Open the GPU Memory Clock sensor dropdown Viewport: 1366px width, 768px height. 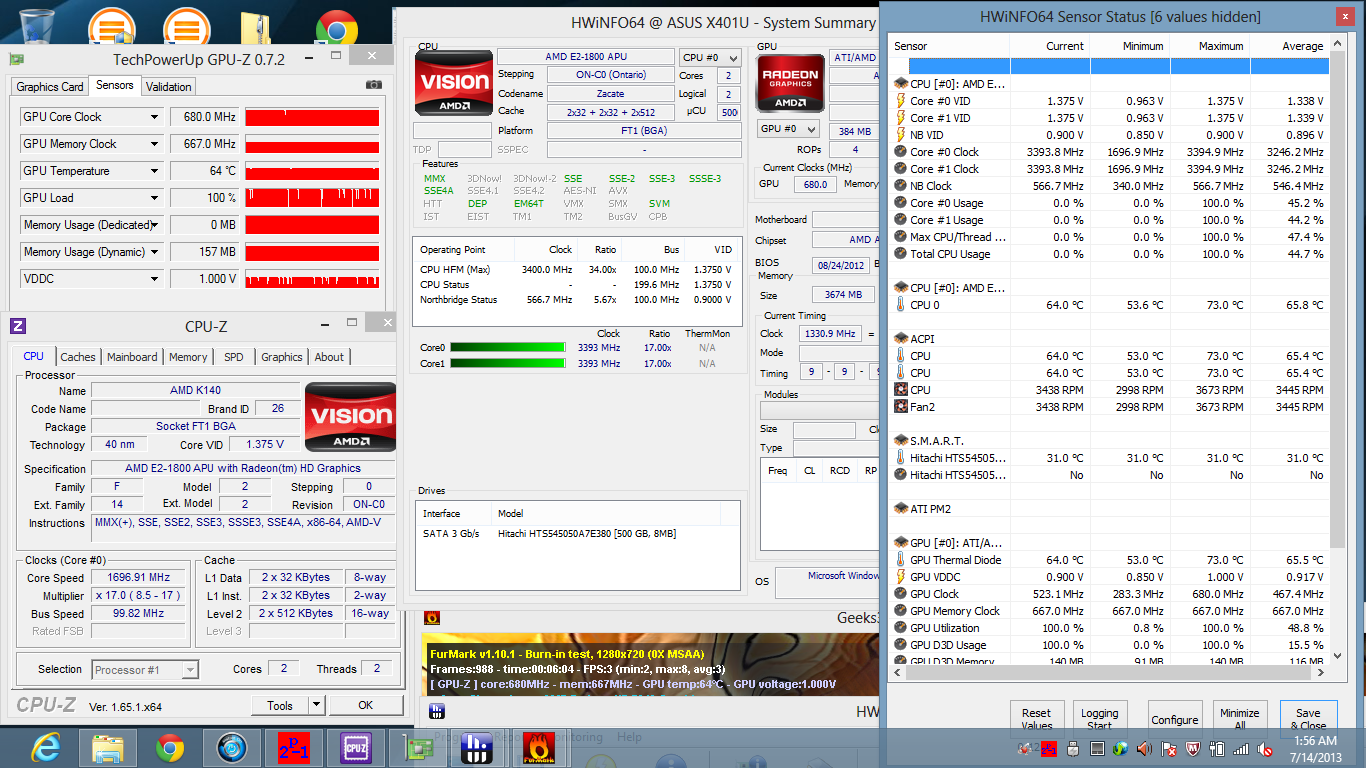154,144
